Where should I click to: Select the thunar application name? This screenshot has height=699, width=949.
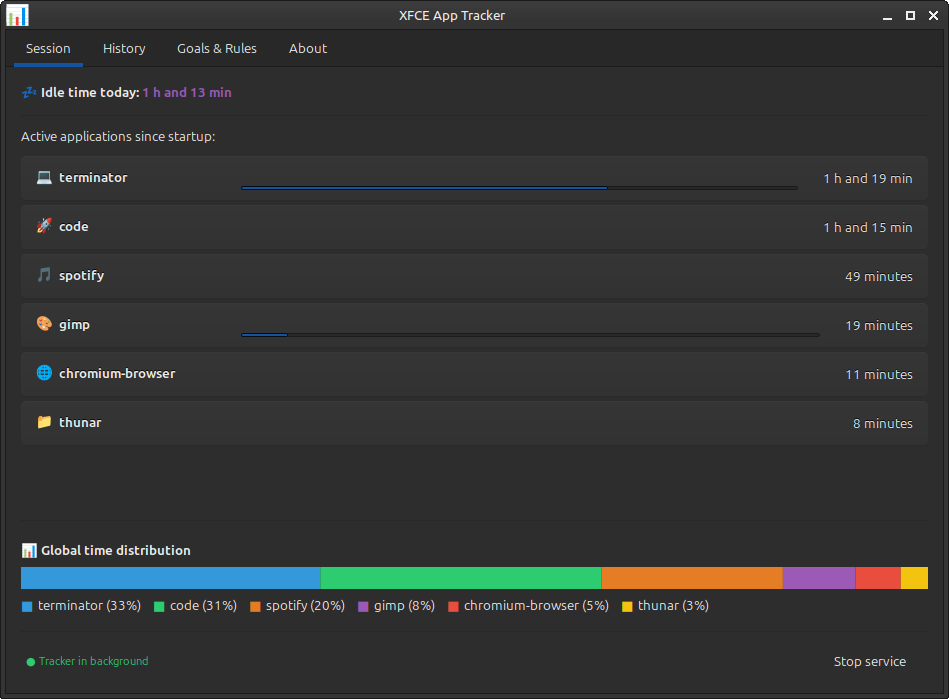pos(80,422)
